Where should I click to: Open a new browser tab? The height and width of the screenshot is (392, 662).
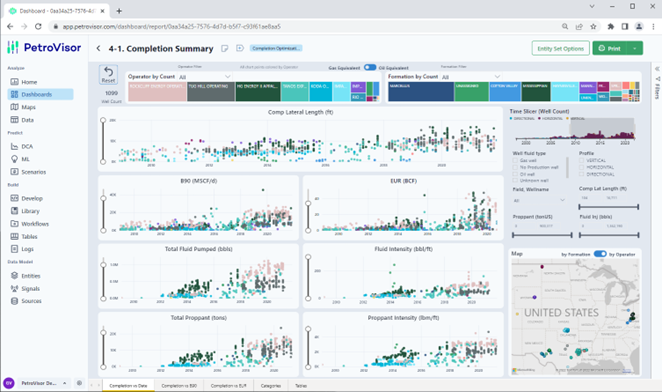pyautogui.click(x=119, y=11)
